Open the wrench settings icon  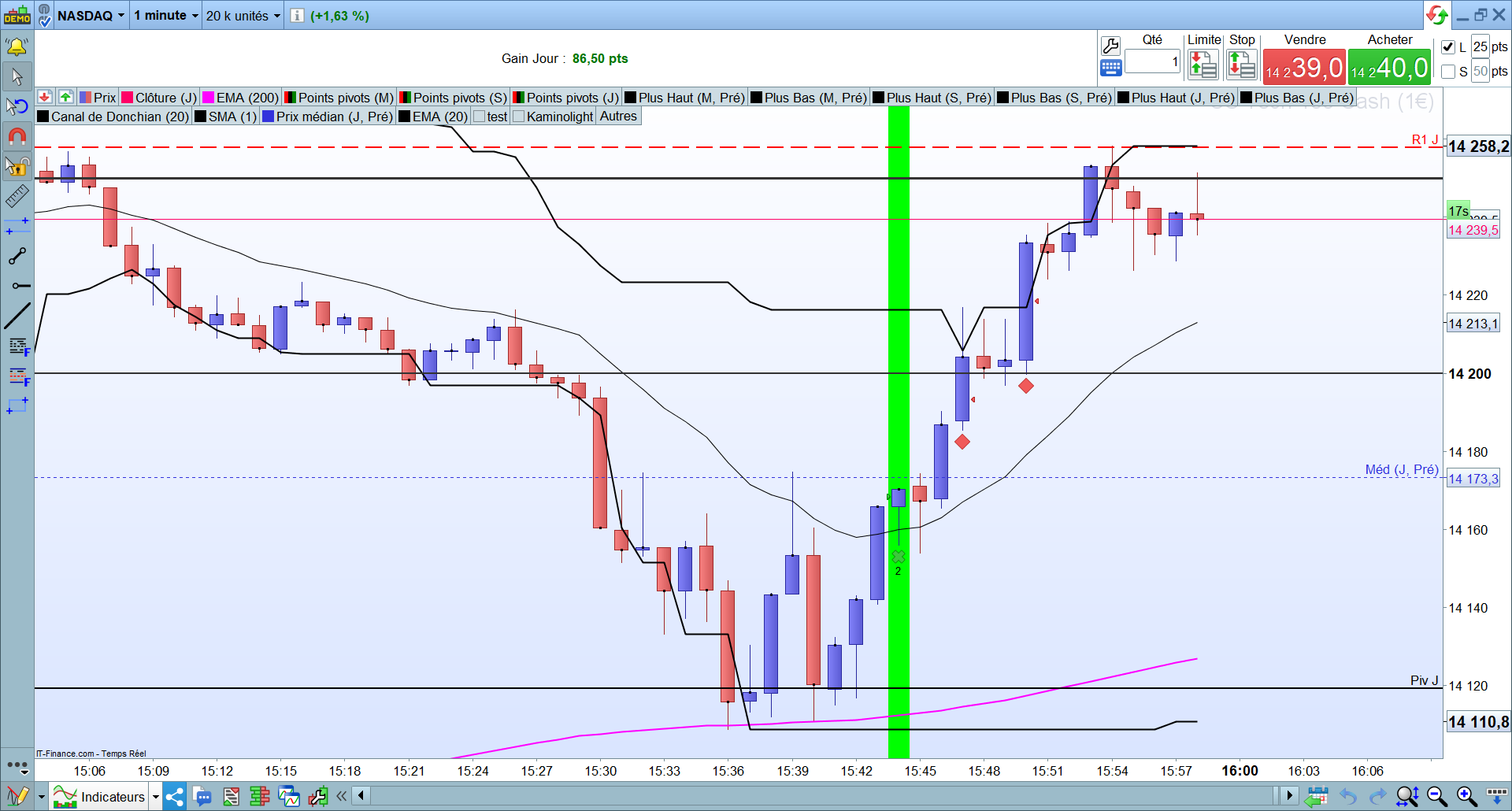[1110, 46]
